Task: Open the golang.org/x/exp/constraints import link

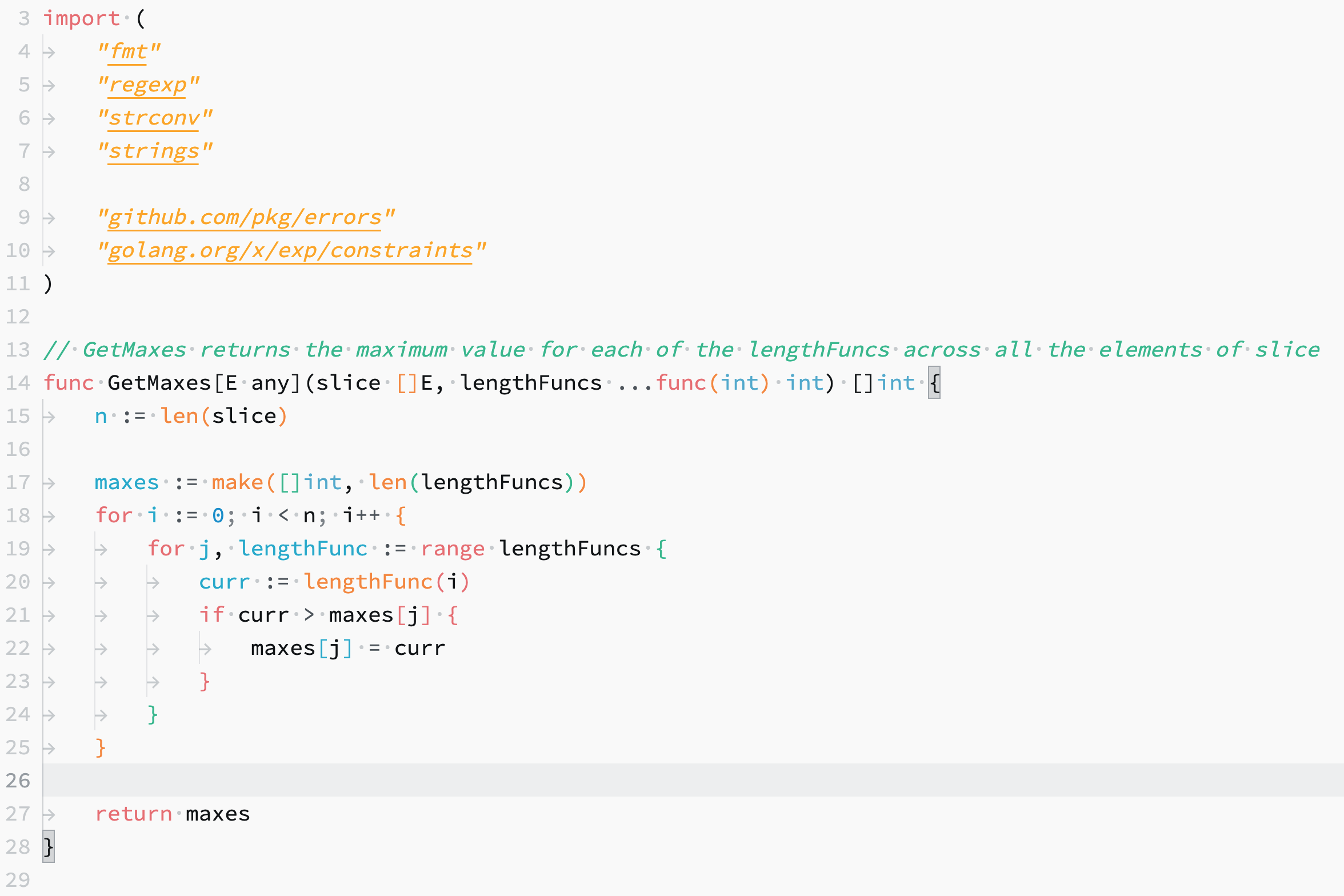Action: click(x=291, y=250)
